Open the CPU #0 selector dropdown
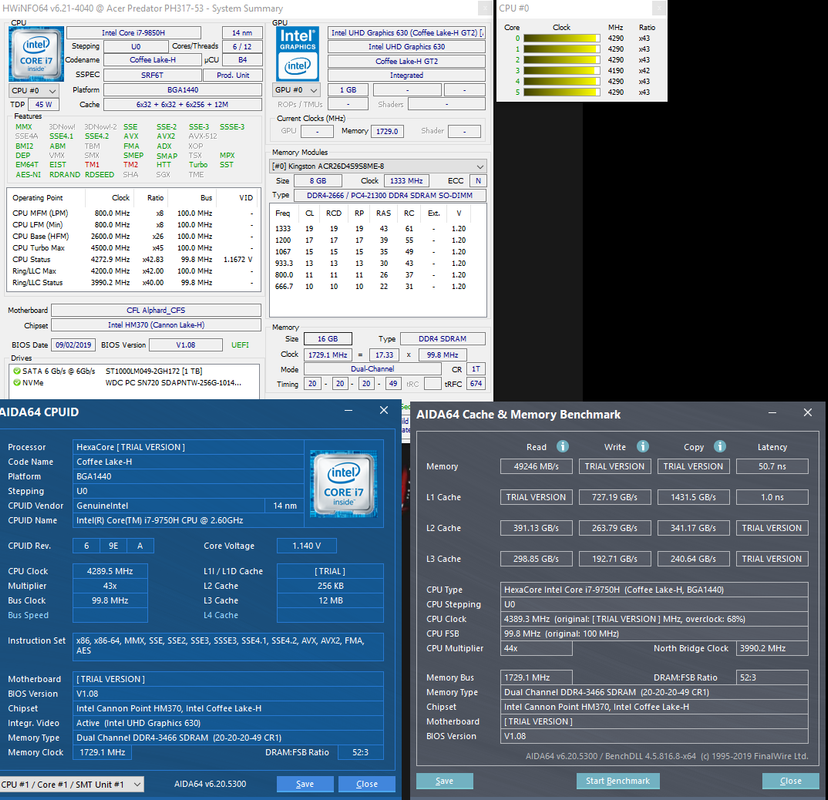 pos(33,90)
